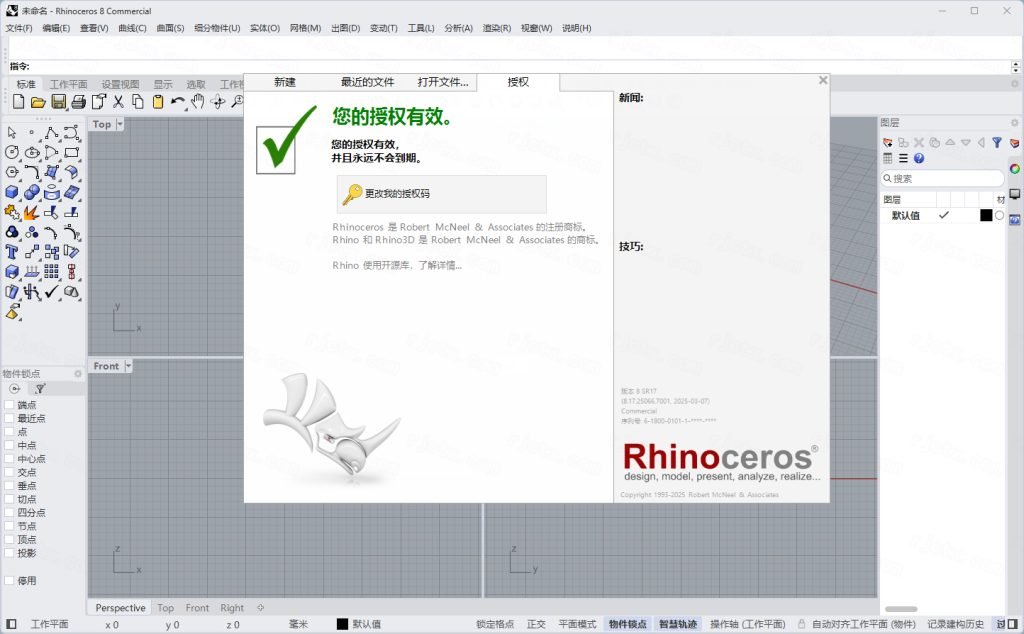Image resolution: width=1024 pixels, height=634 pixels.
Task: Open the 渲染(R) menu
Action: [497, 28]
